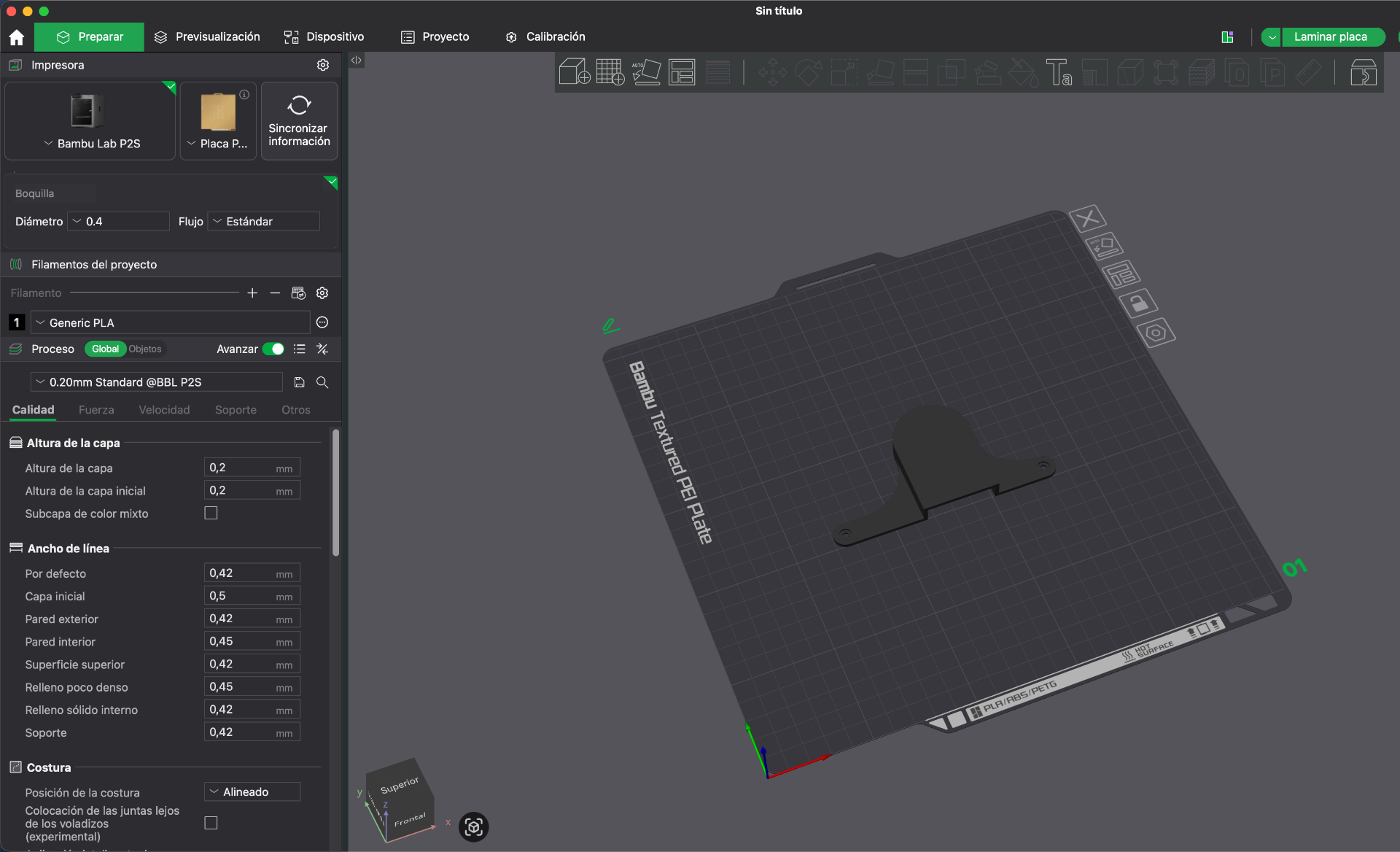This screenshot has width=1400, height=852.
Task: Click the Laminar placa button
Action: coord(1331,37)
